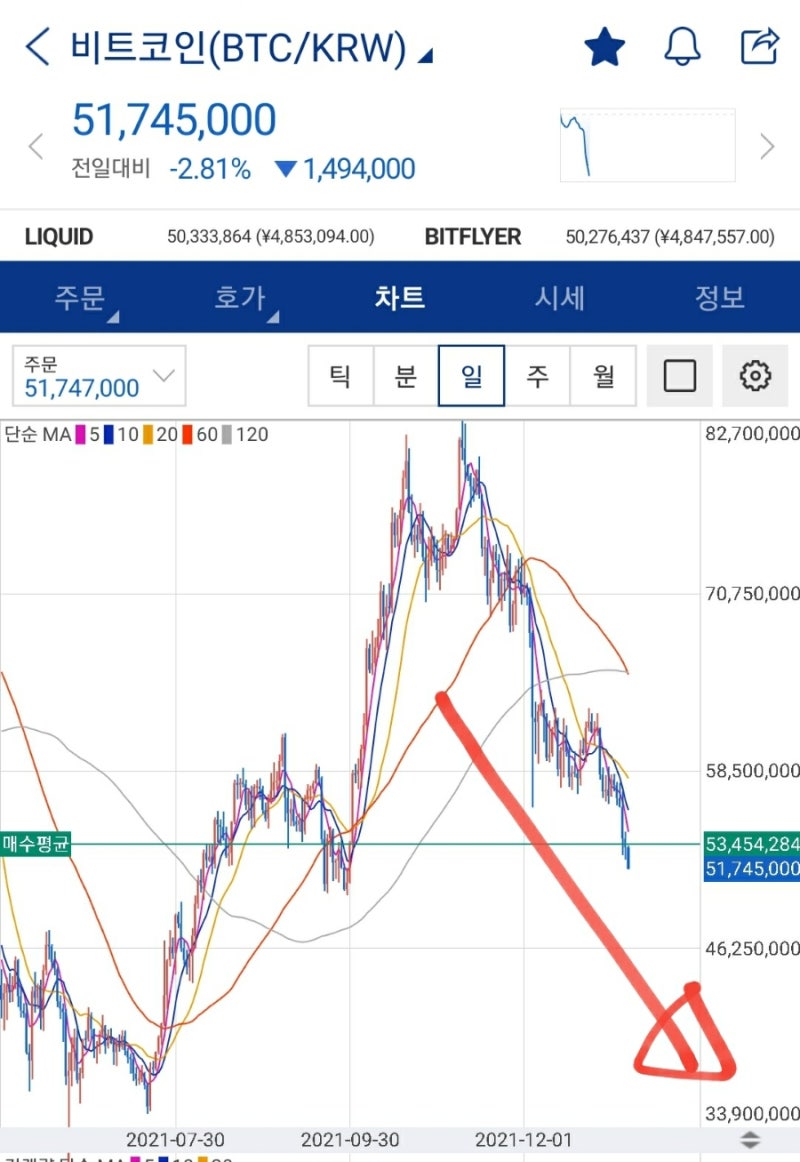This screenshot has width=800, height=1162.
Task: Switch to the 주문 tab
Action: coord(80,298)
